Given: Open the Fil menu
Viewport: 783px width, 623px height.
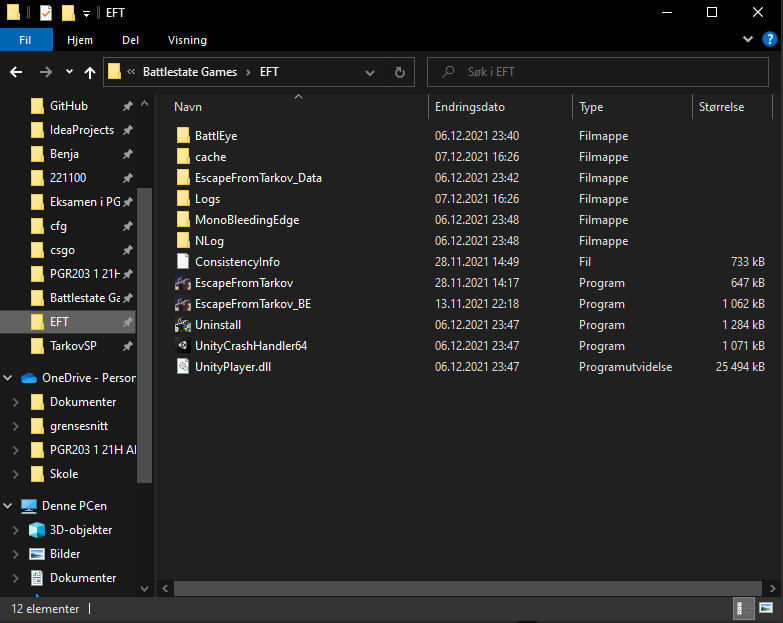Looking at the screenshot, I should point(26,40).
